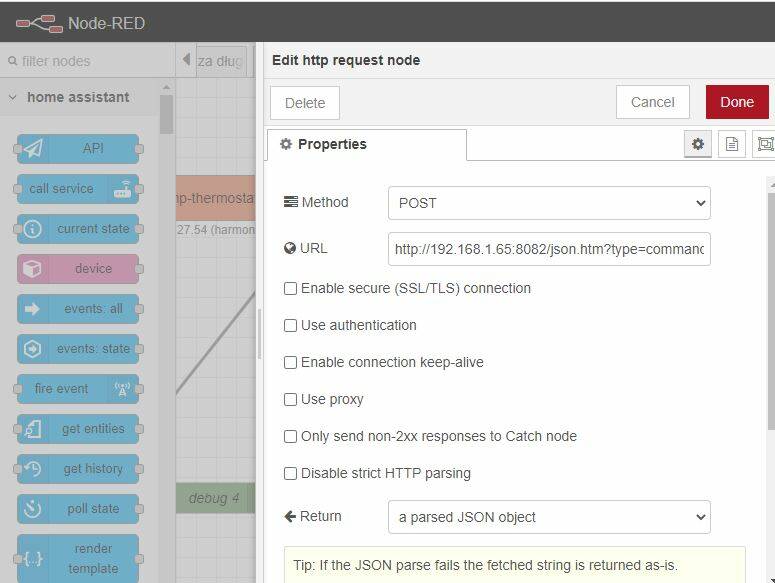Select the call service node icon
The height and width of the screenshot is (583, 775).
click(122, 189)
